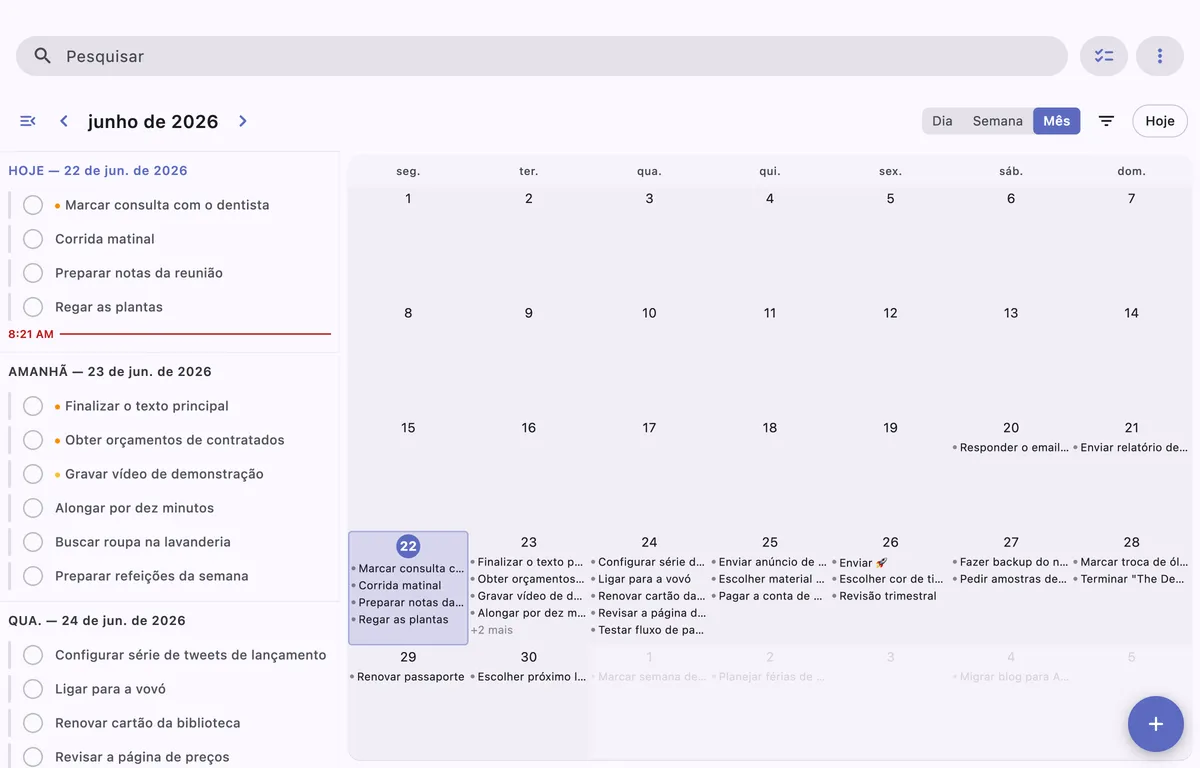Viewport: 1200px width, 768px height.
Task: Focus the Pesquisar search field
Action: (x=542, y=56)
